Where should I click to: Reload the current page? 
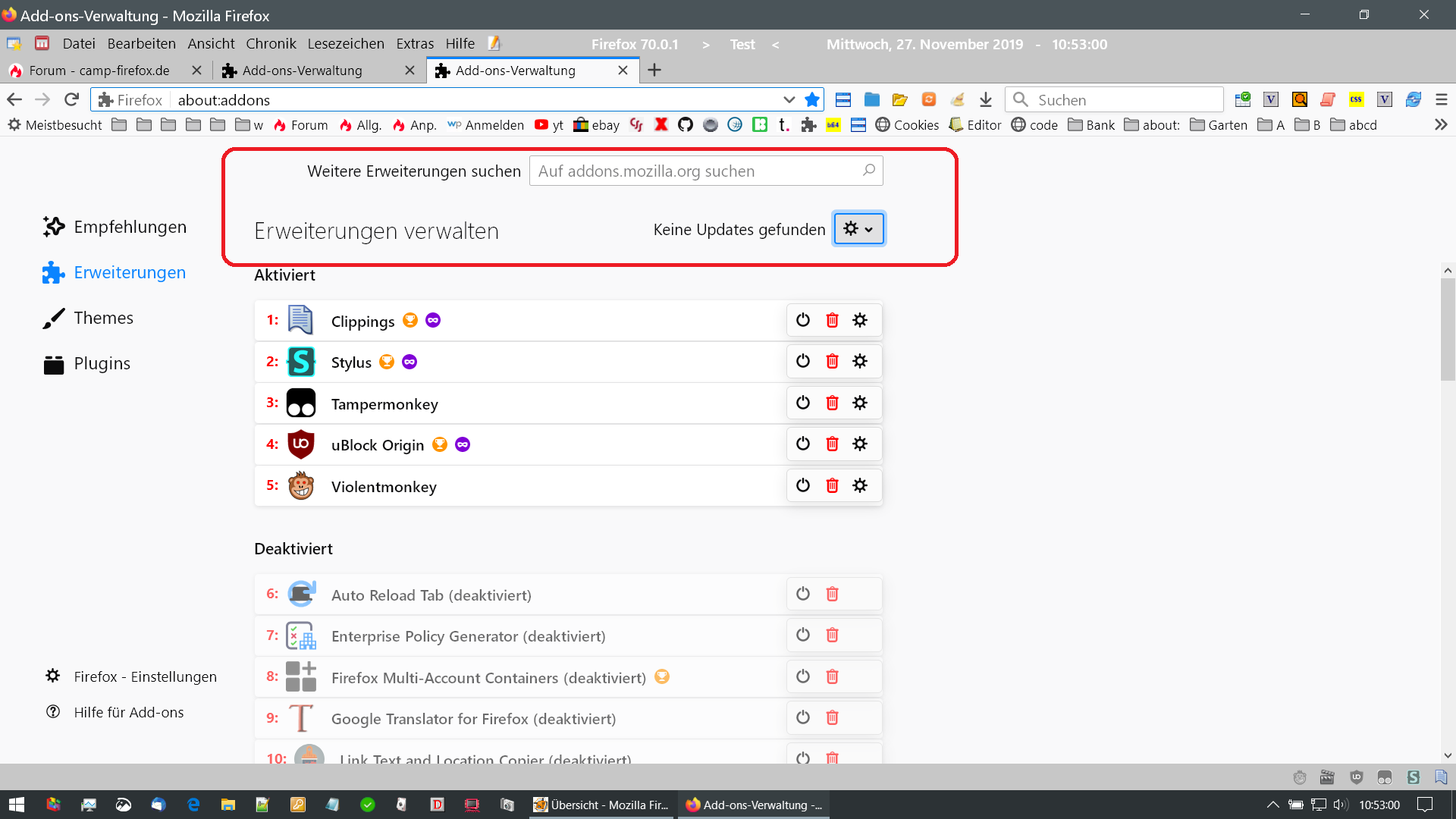[71, 99]
